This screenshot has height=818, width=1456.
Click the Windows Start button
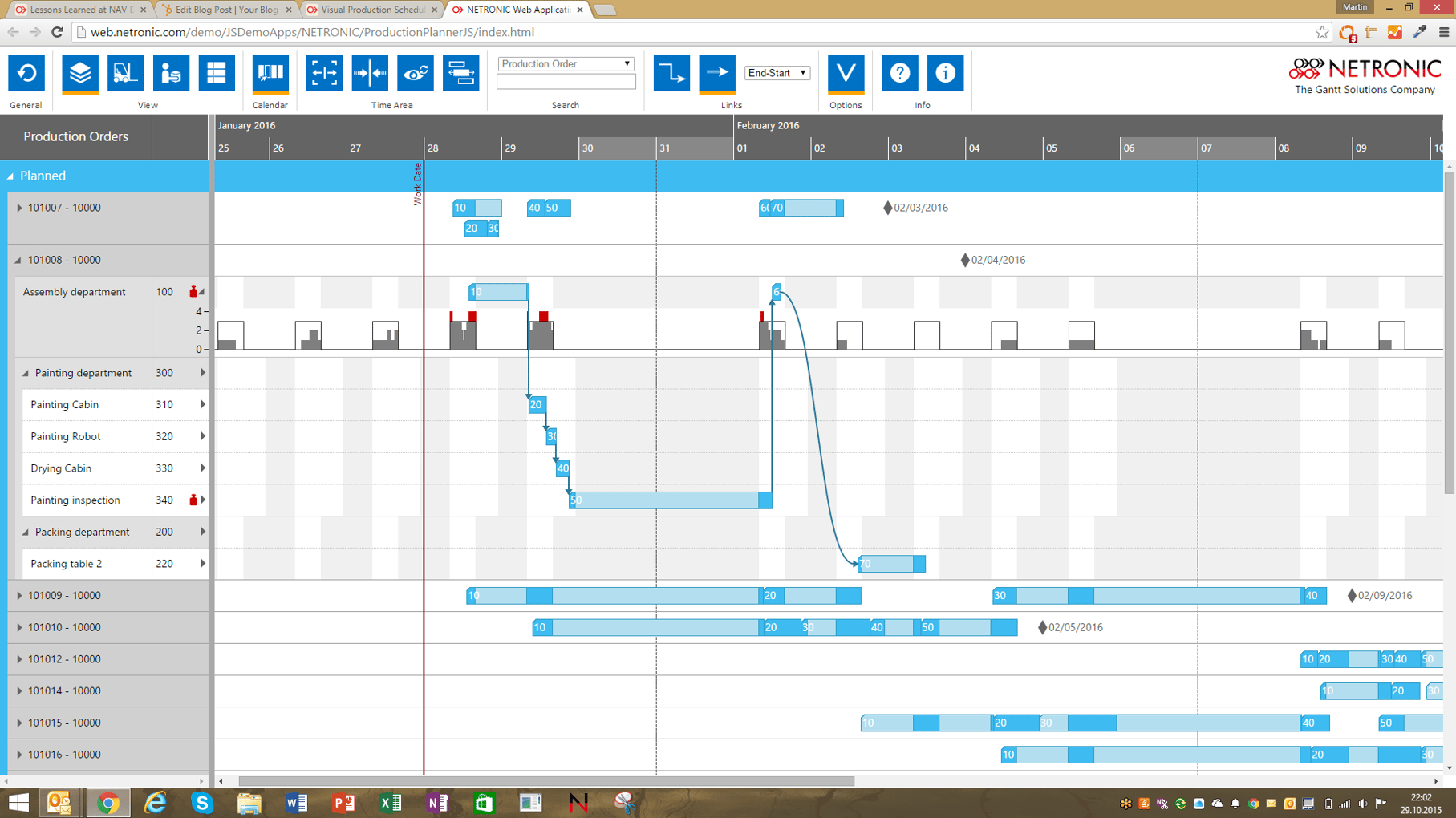point(18,803)
